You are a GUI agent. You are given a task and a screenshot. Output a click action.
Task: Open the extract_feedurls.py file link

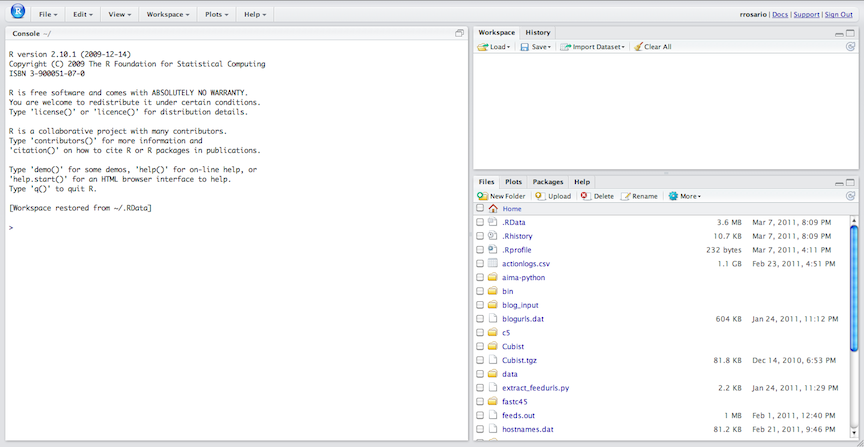coord(536,388)
